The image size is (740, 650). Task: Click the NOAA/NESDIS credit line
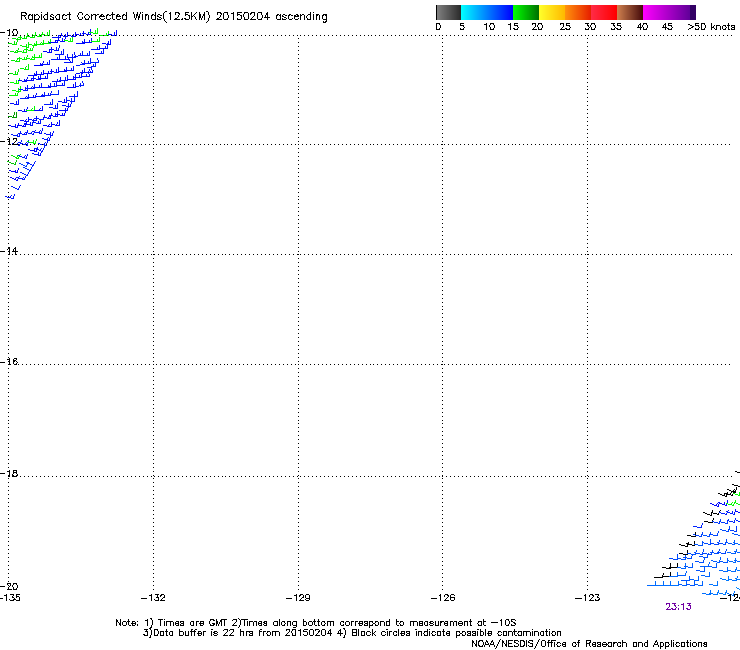[x=589, y=644]
